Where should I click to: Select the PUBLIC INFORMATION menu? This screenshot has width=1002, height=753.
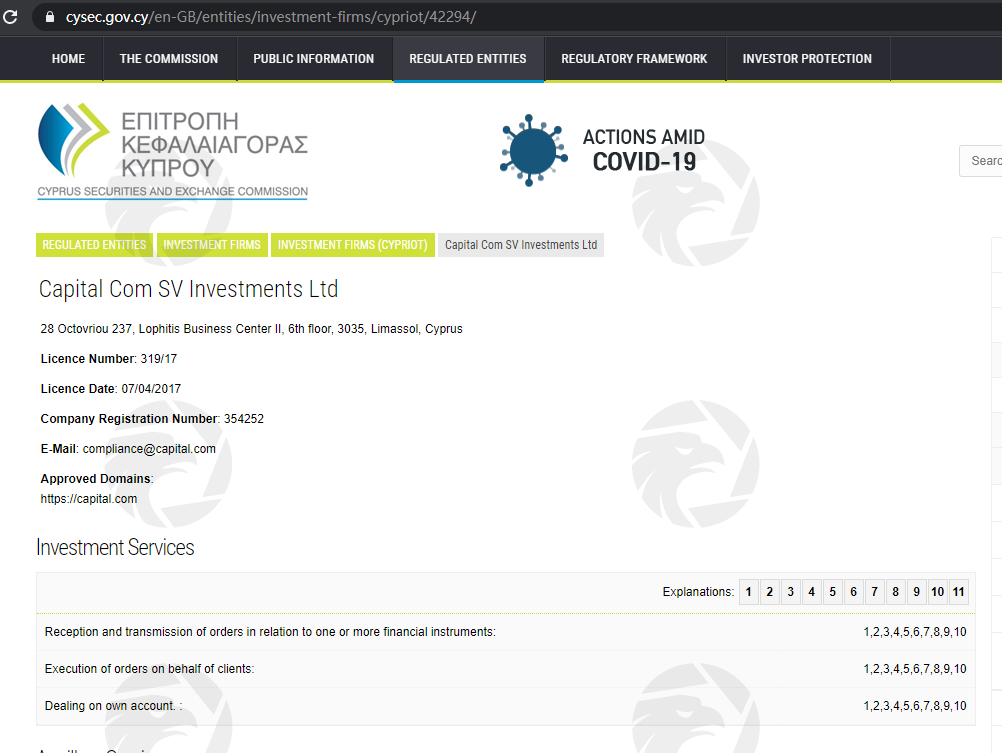[x=313, y=59]
